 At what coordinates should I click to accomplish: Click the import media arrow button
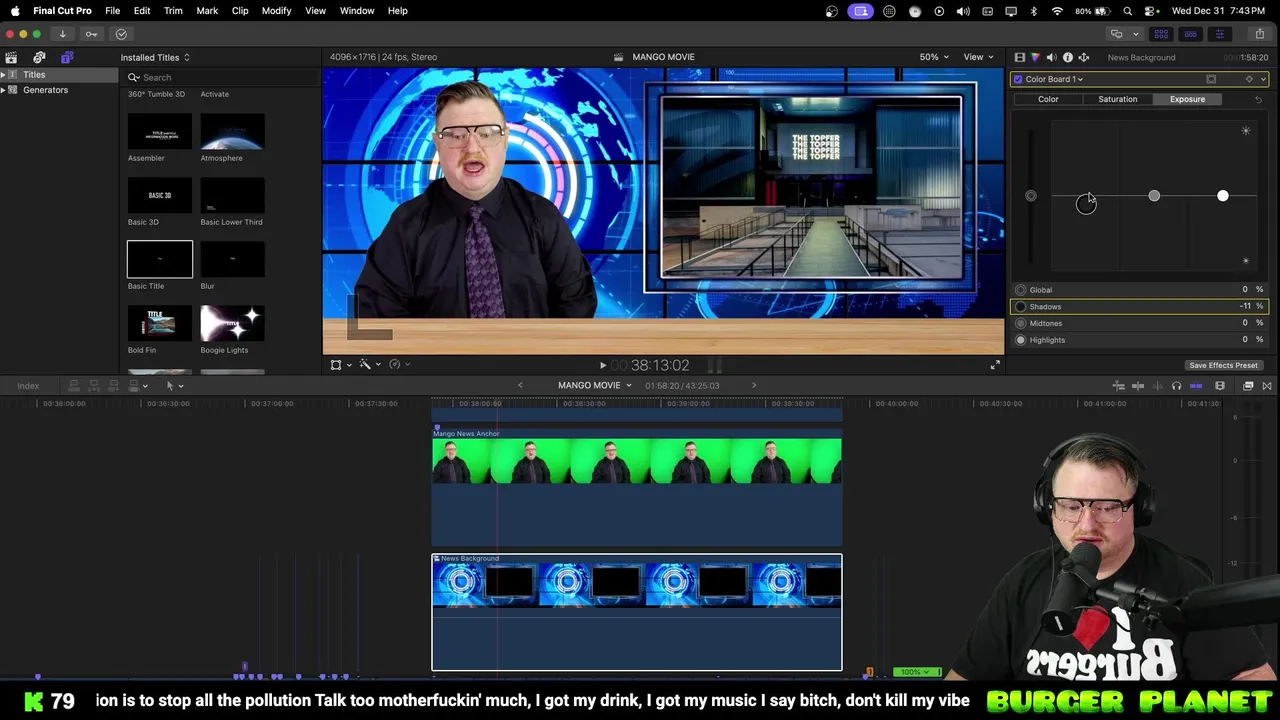62,34
